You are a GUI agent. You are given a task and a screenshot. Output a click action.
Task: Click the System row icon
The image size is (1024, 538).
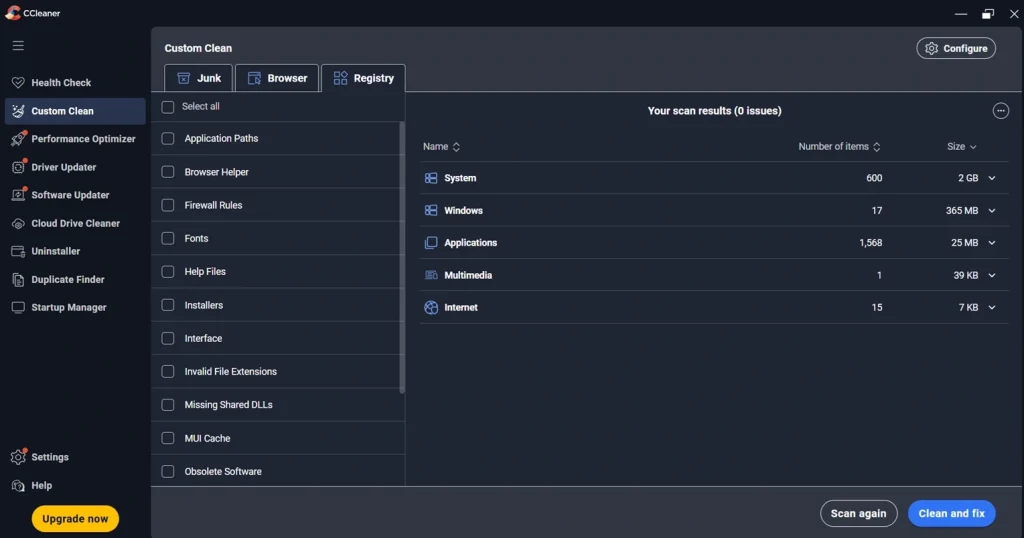pos(431,178)
